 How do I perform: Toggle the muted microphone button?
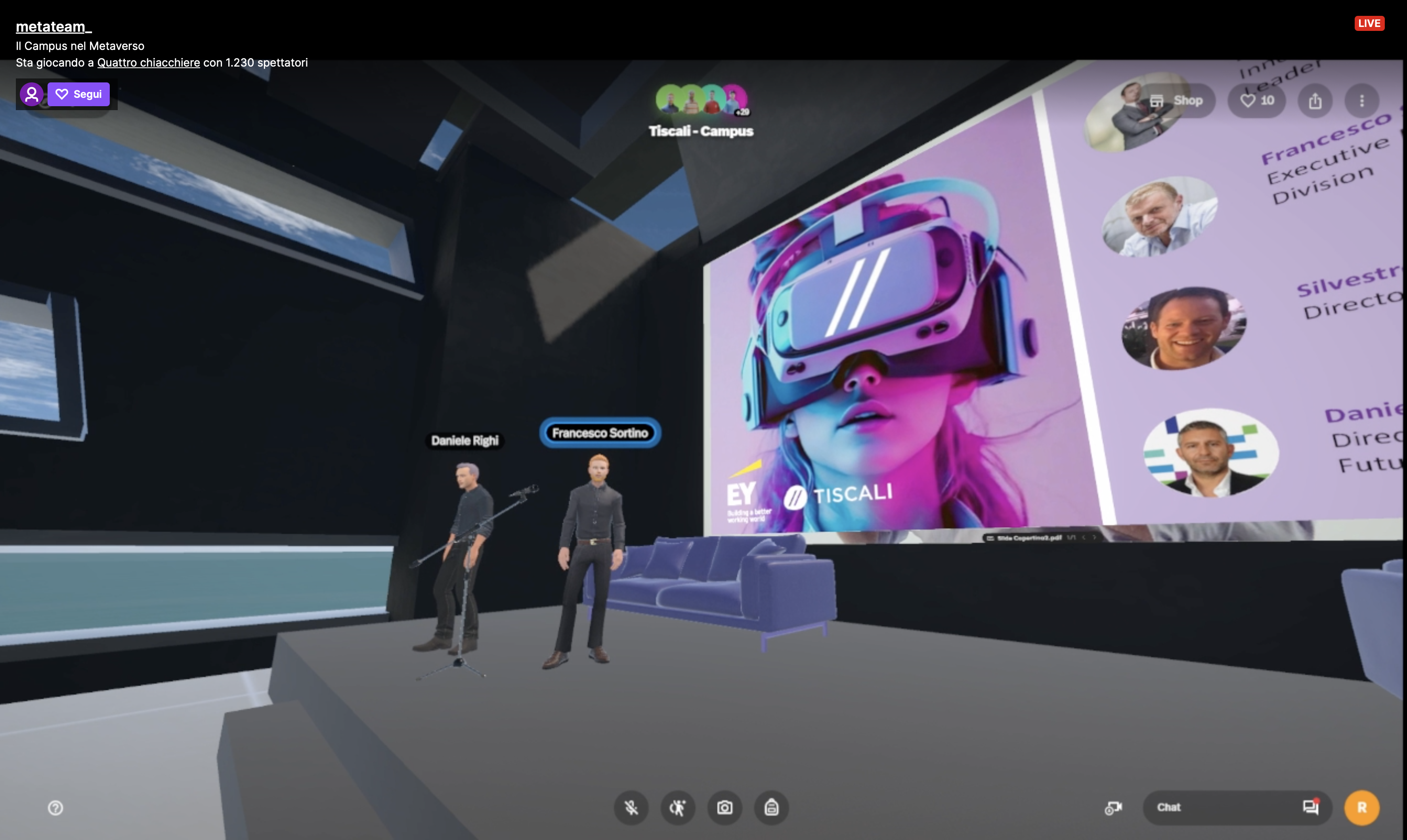click(631, 808)
